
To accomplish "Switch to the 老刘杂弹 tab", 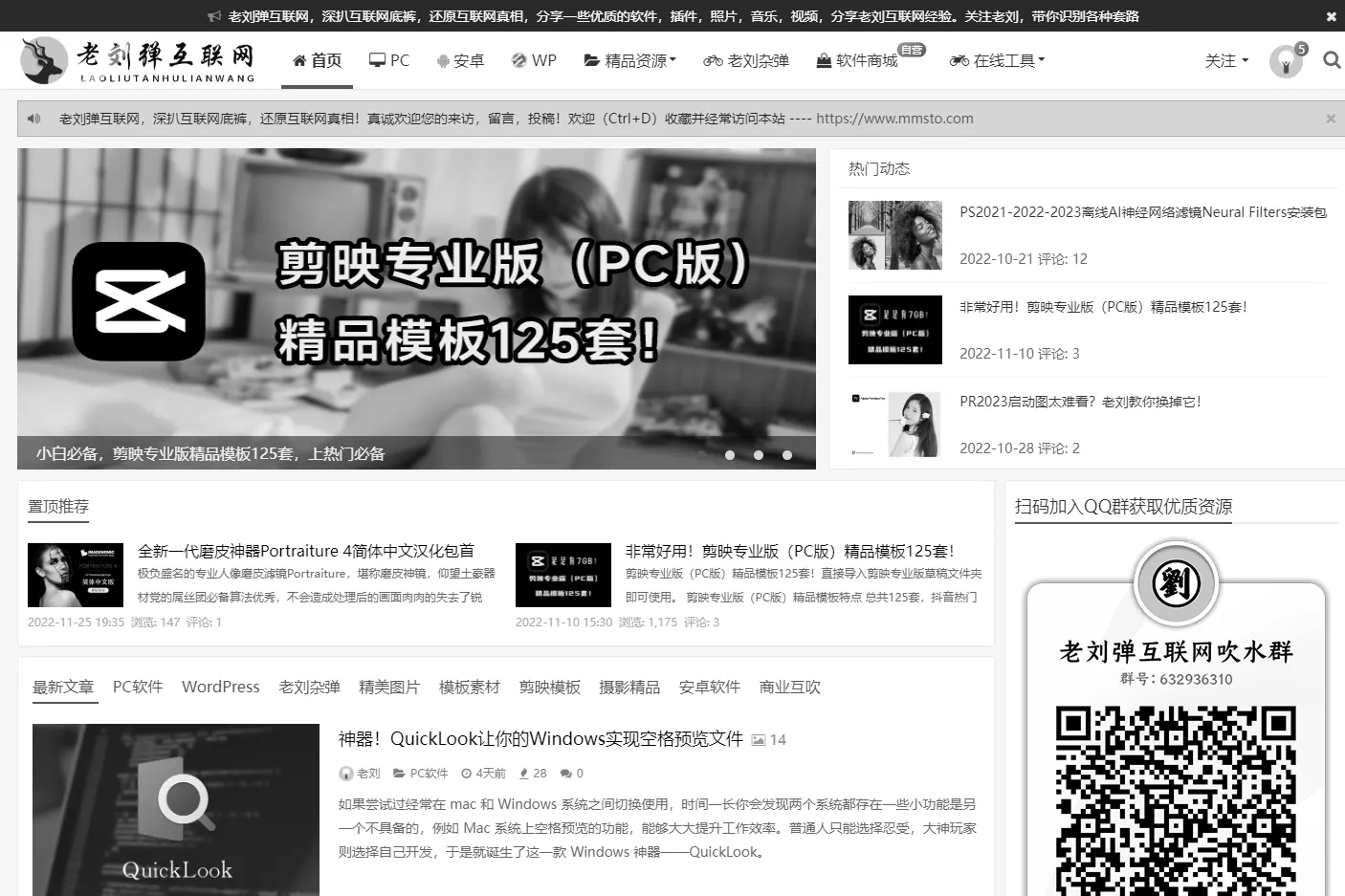I will click(309, 687).
